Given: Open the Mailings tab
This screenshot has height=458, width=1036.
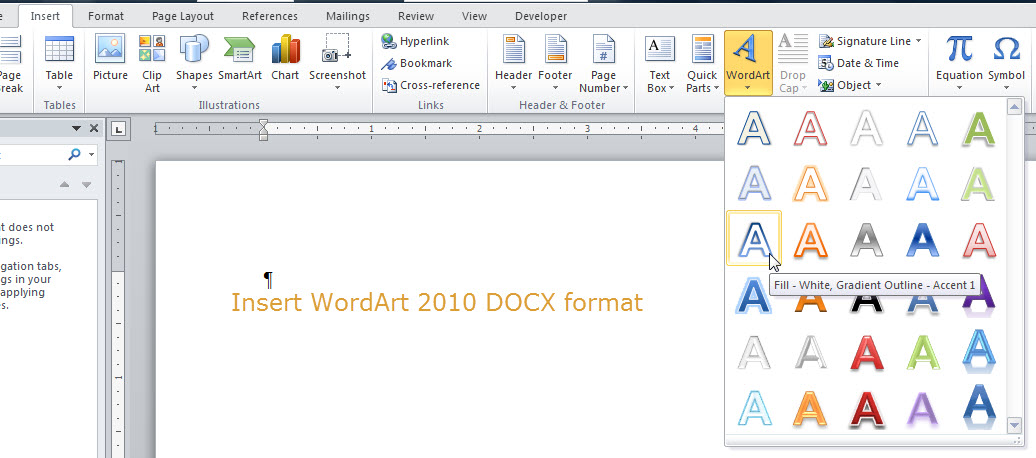Looking at the screenshot, I should [348, 16].
